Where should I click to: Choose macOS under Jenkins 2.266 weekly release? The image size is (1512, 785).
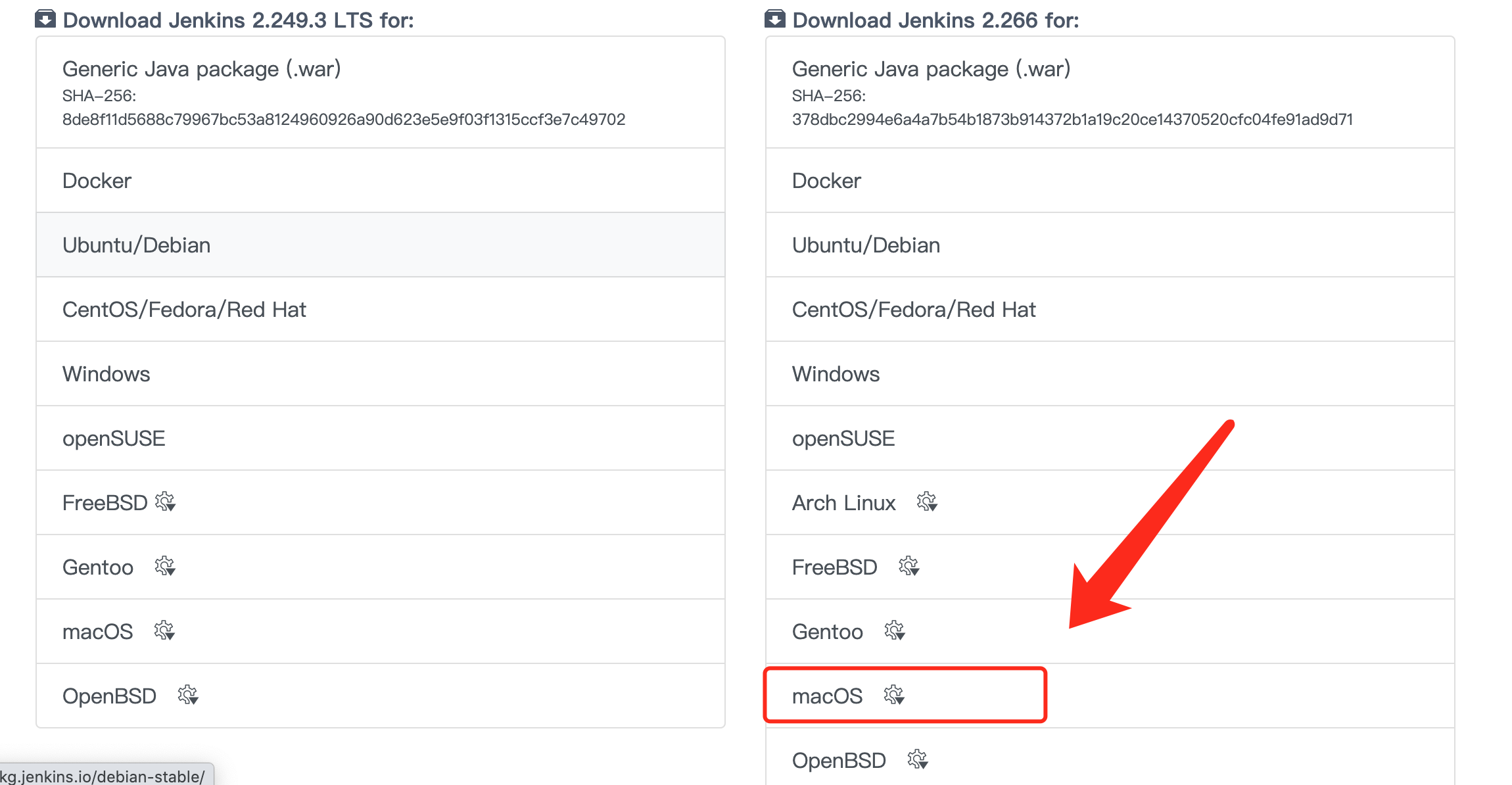click(1110, 696)
